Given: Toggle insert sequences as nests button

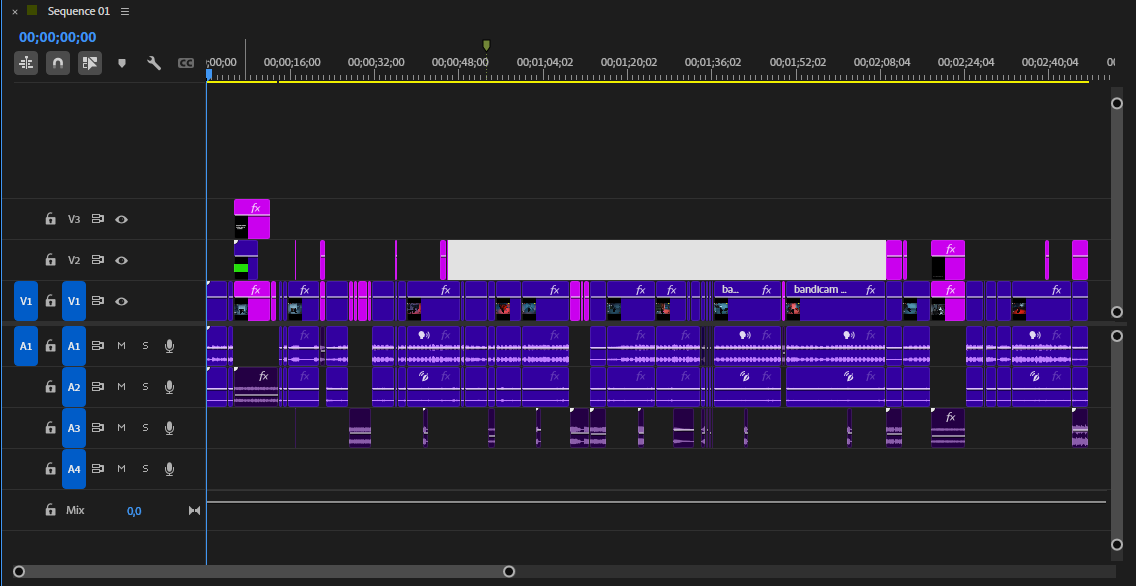Looking at the screenshot, I should click(26, 63).
